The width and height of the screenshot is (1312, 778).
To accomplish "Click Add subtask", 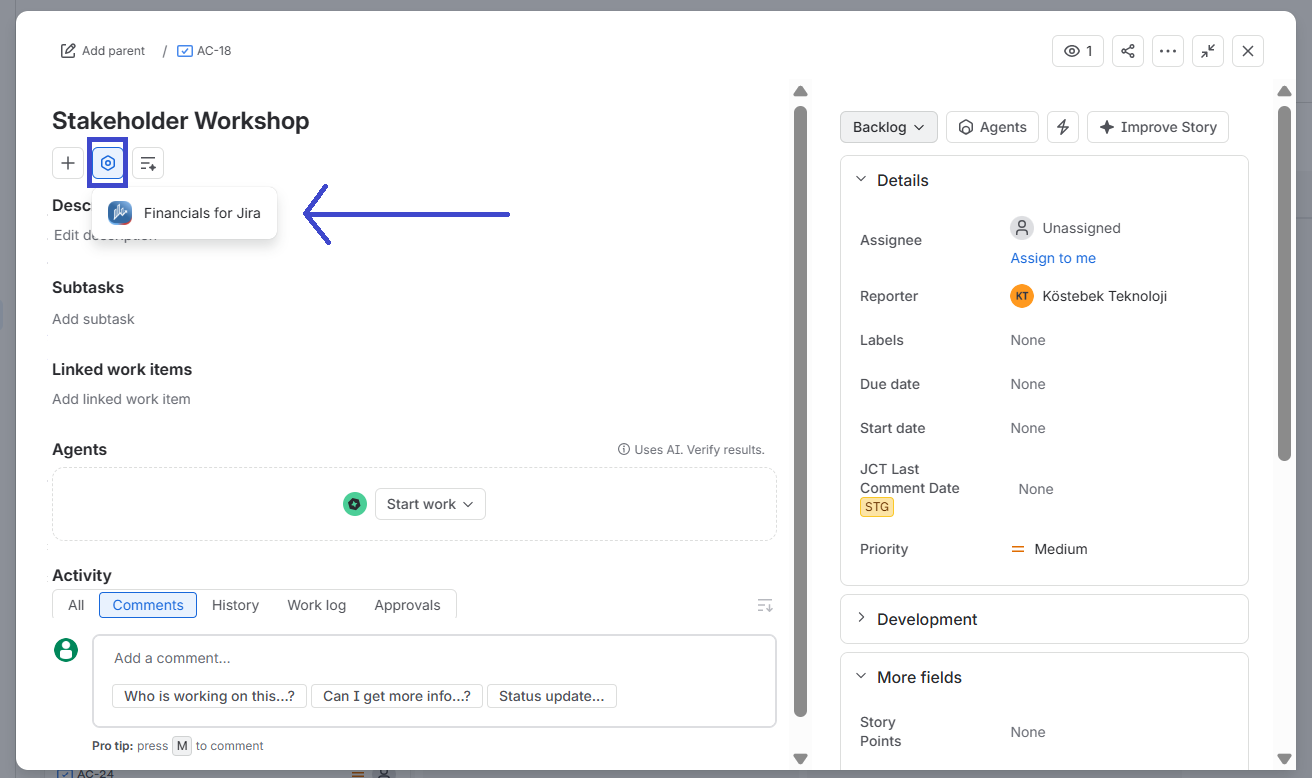I will (93, 319).
